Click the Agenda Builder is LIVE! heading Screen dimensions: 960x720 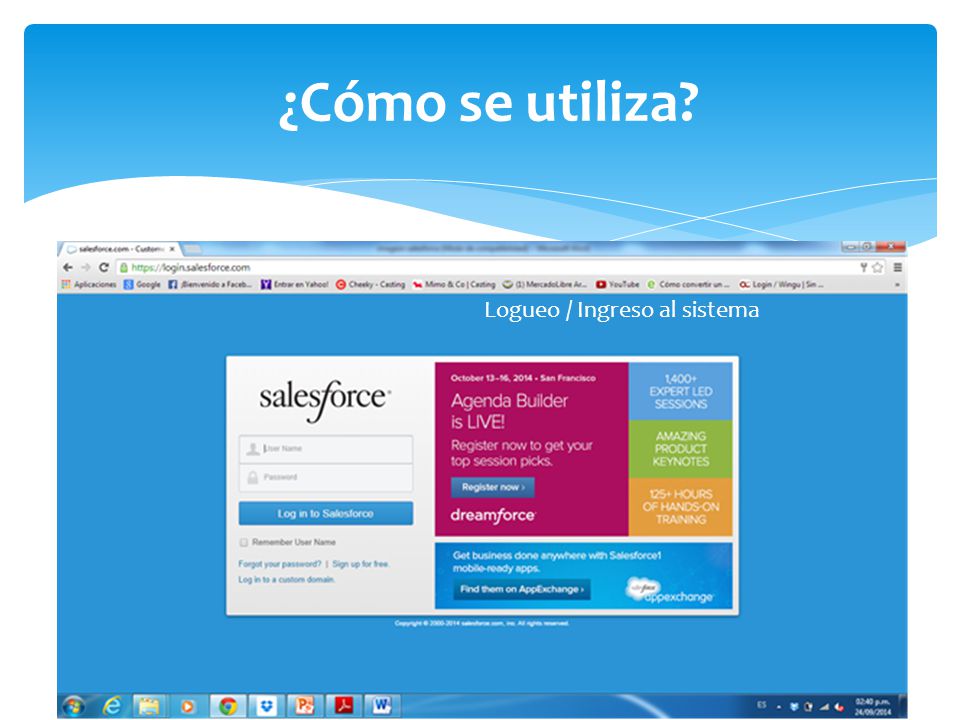click(x=509, y=411)
